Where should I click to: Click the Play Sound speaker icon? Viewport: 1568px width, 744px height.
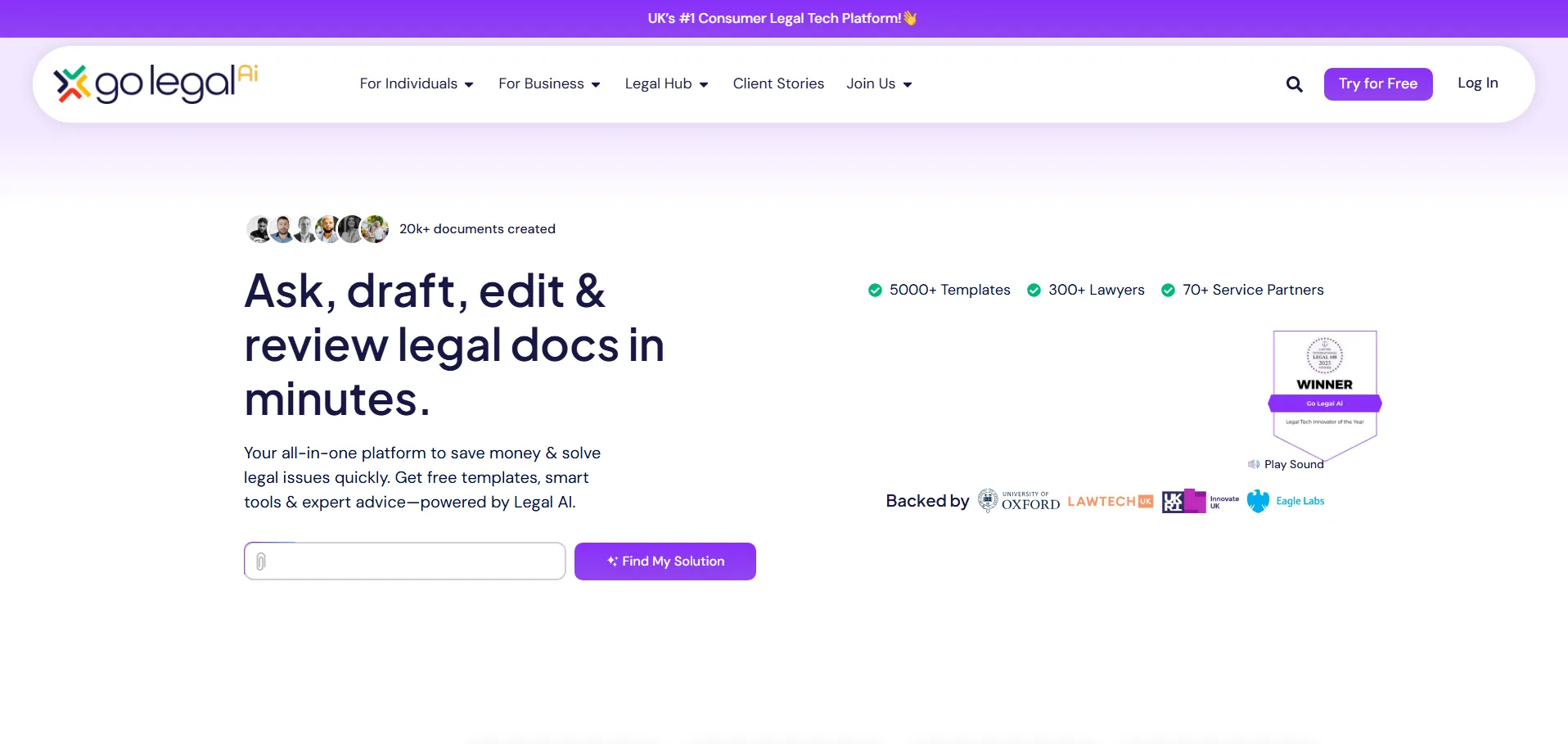(1253, 464)
